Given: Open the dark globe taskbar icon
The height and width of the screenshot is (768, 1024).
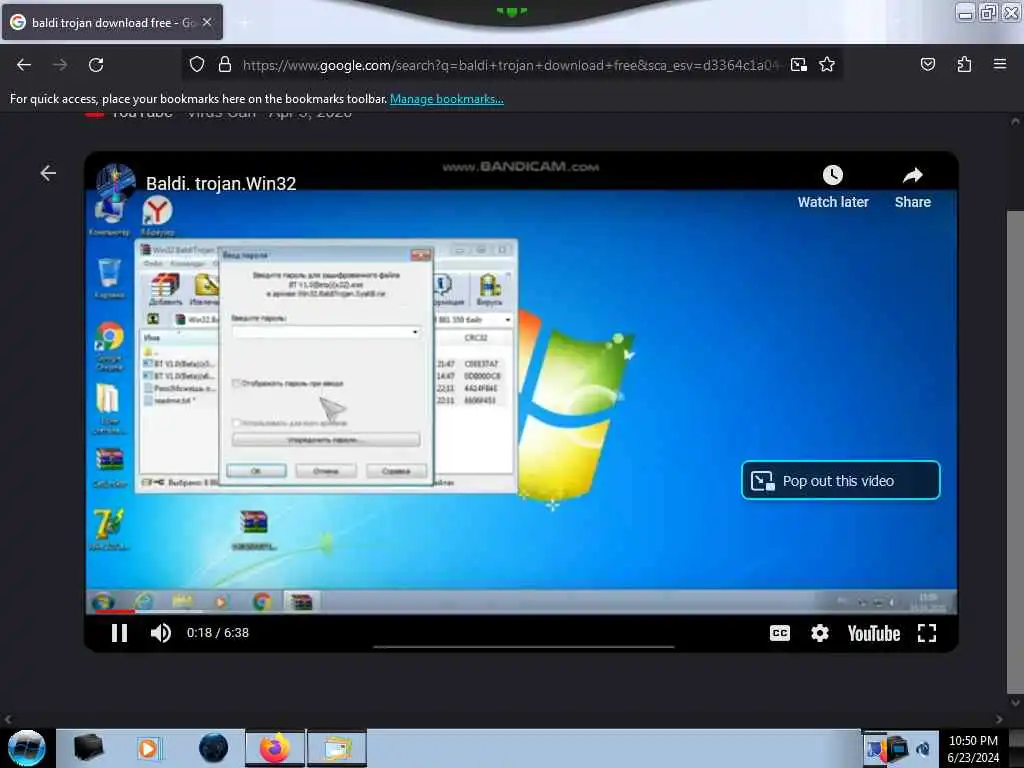Looking at the screenshot, I should (213, 748).
